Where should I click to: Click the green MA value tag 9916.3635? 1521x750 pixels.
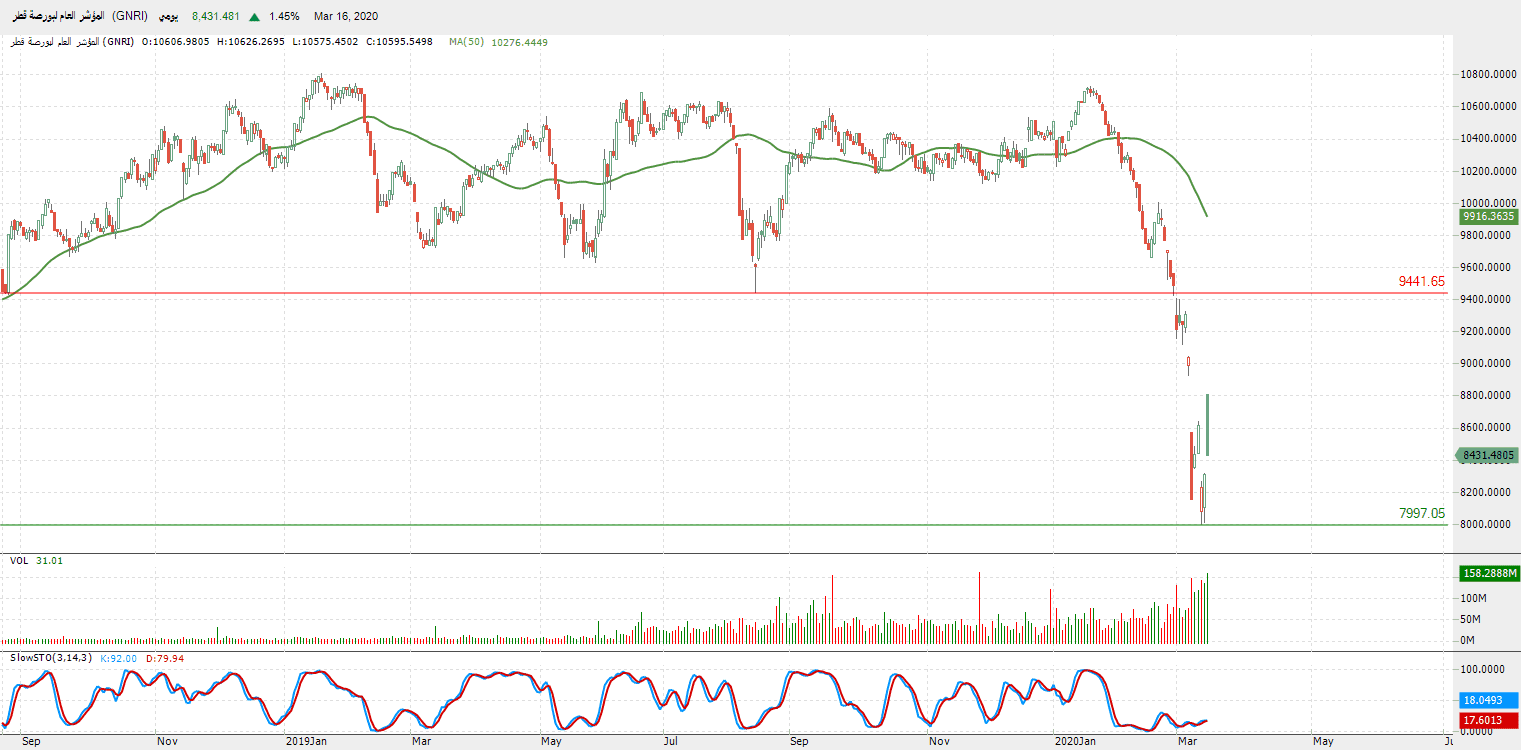tap(1489, 216)
